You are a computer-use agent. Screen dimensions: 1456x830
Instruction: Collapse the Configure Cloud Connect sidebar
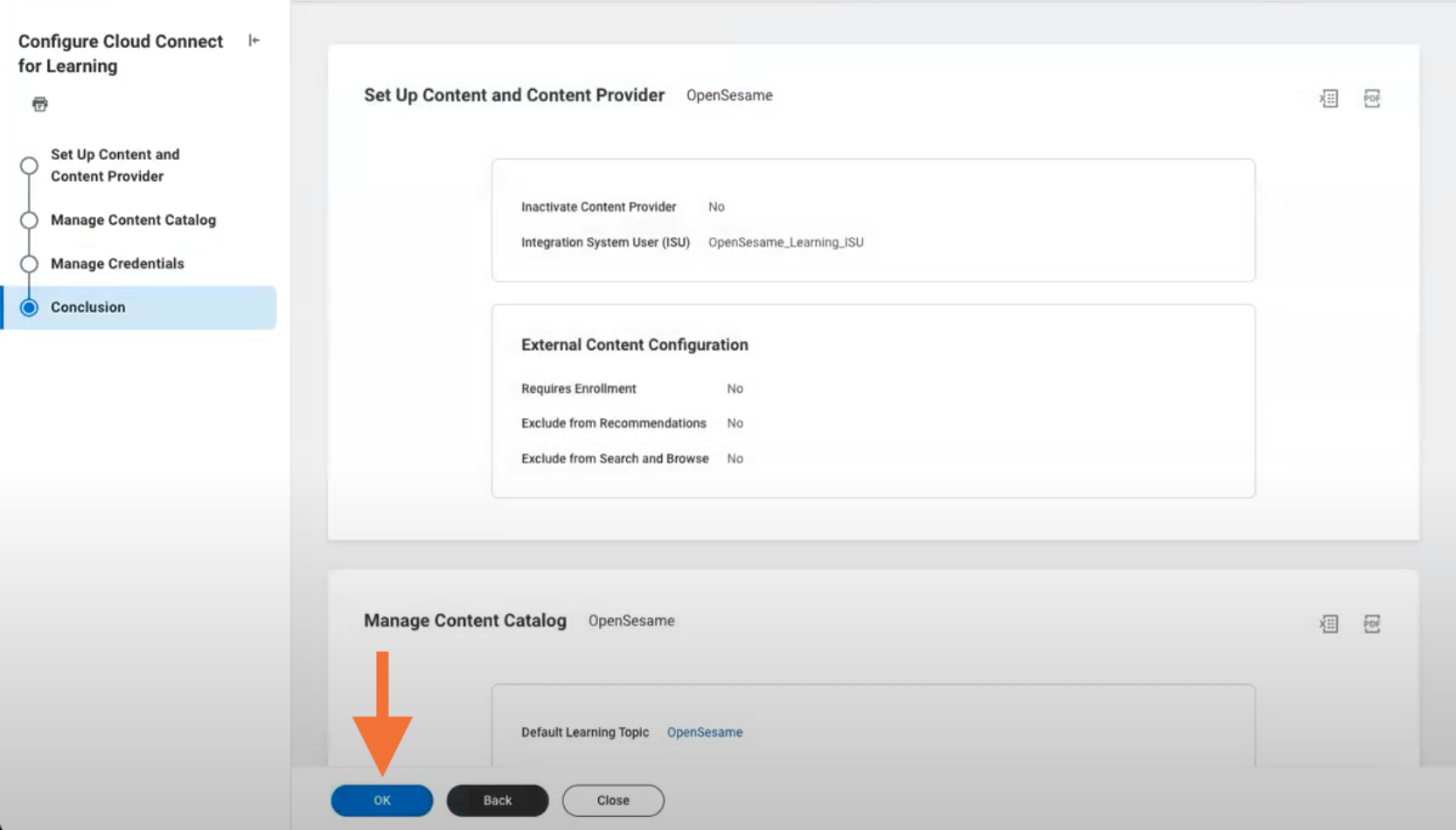[254, 40]
